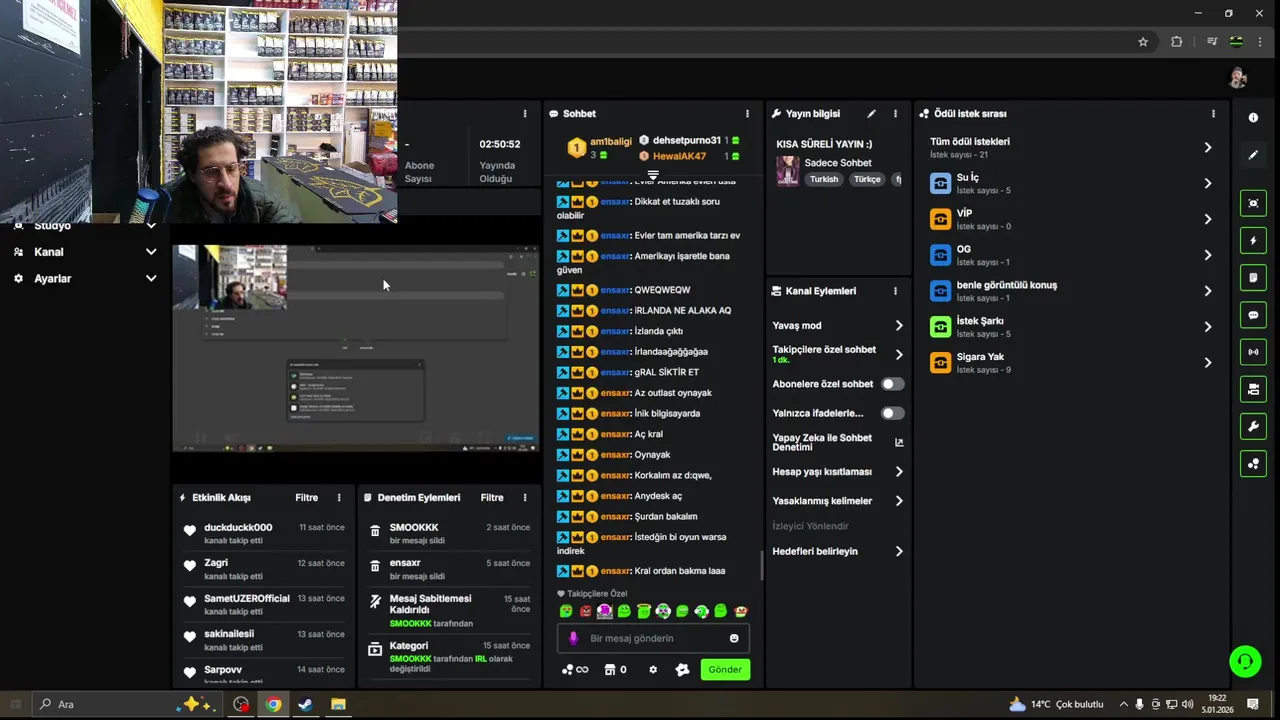Viewport: 1280px width, 720px height.
Task: Toggle Yalnızca ifadelerle switch
Action: (892, 413)
